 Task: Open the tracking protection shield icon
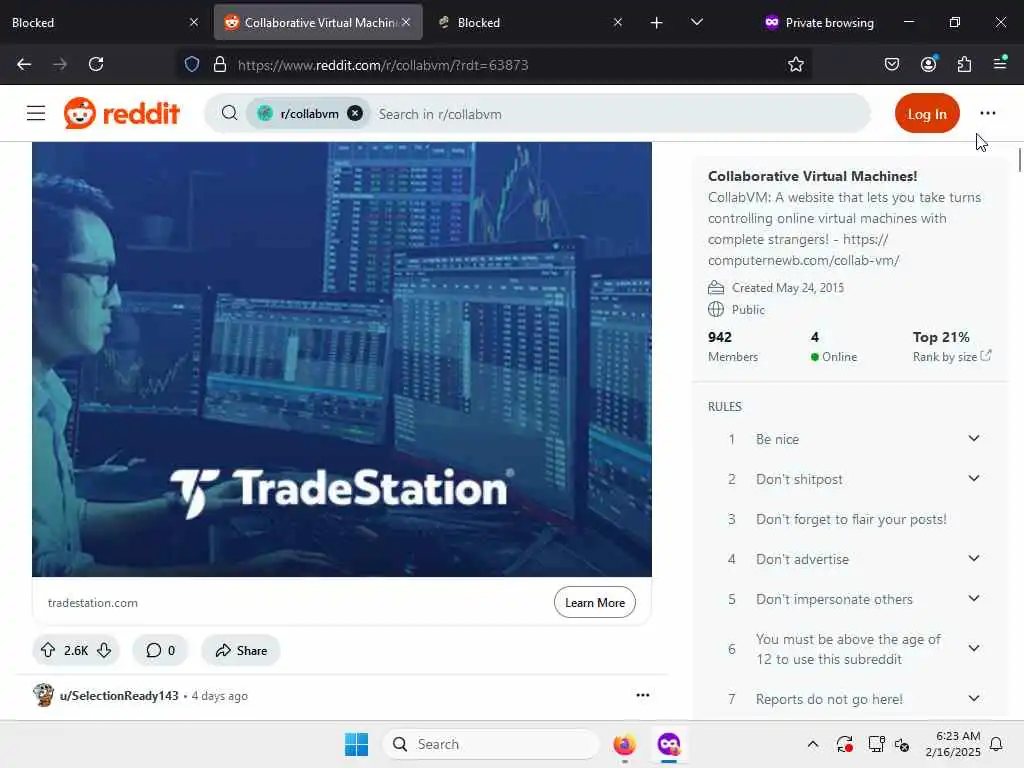[x=191, y=64]
